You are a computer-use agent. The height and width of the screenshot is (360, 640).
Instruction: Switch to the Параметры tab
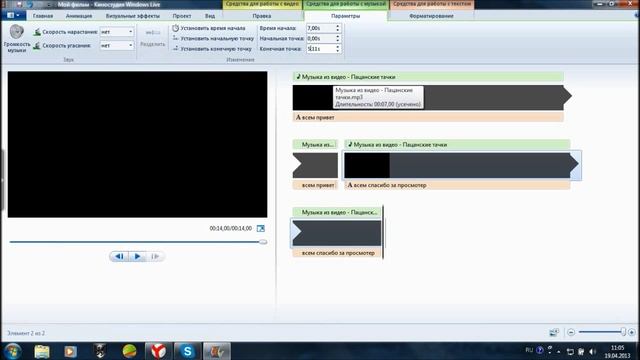[345, 16]
